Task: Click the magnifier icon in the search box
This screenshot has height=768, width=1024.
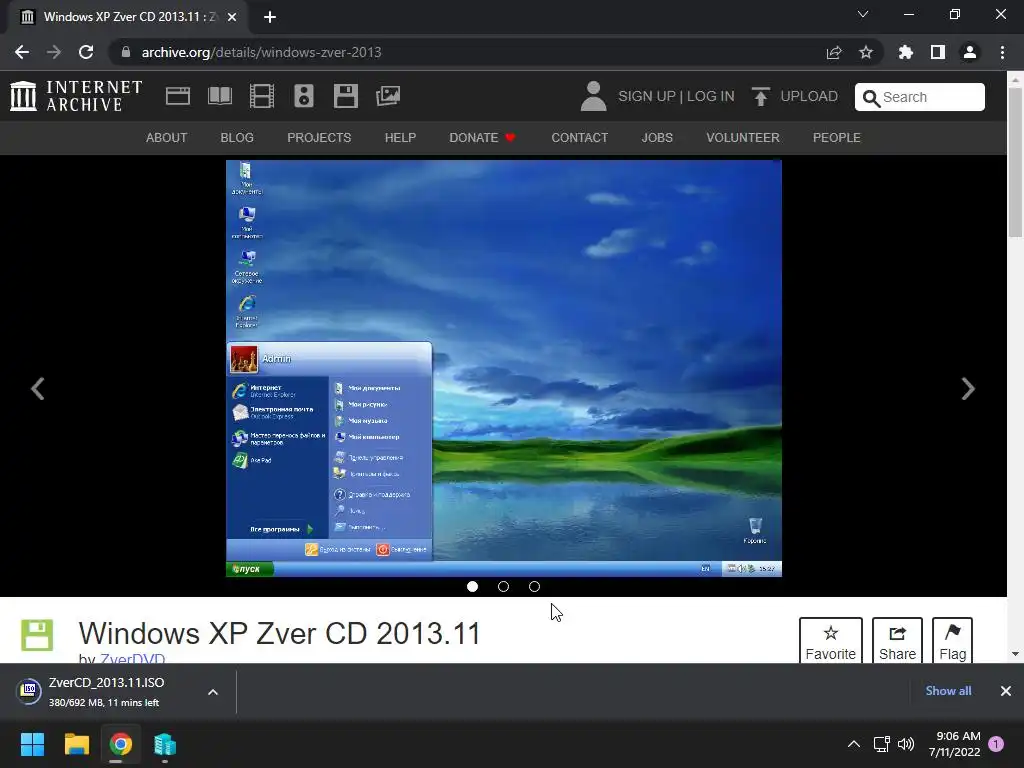Action: pos(871,98)
